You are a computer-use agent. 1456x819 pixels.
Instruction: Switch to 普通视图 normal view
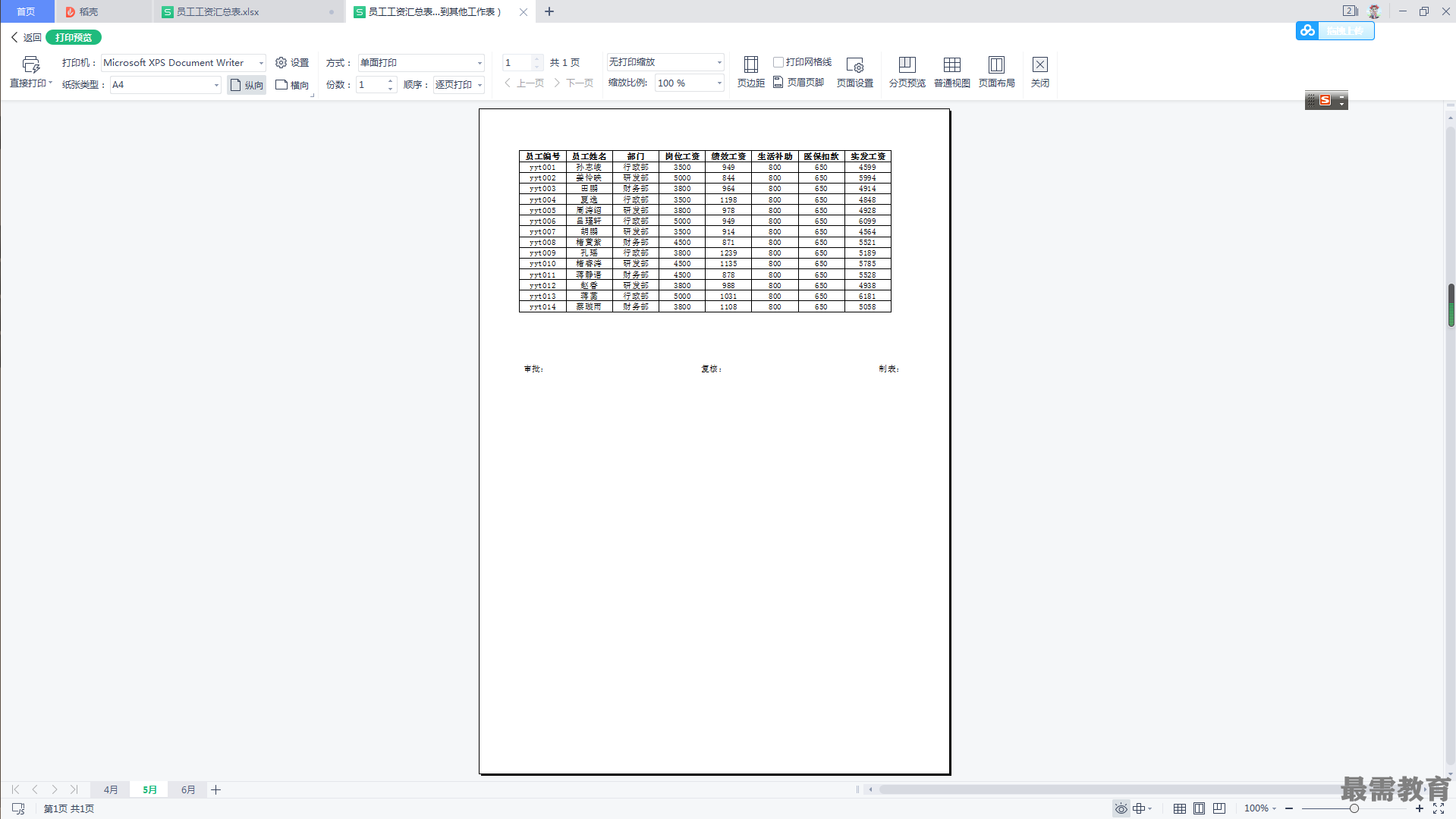951,72
